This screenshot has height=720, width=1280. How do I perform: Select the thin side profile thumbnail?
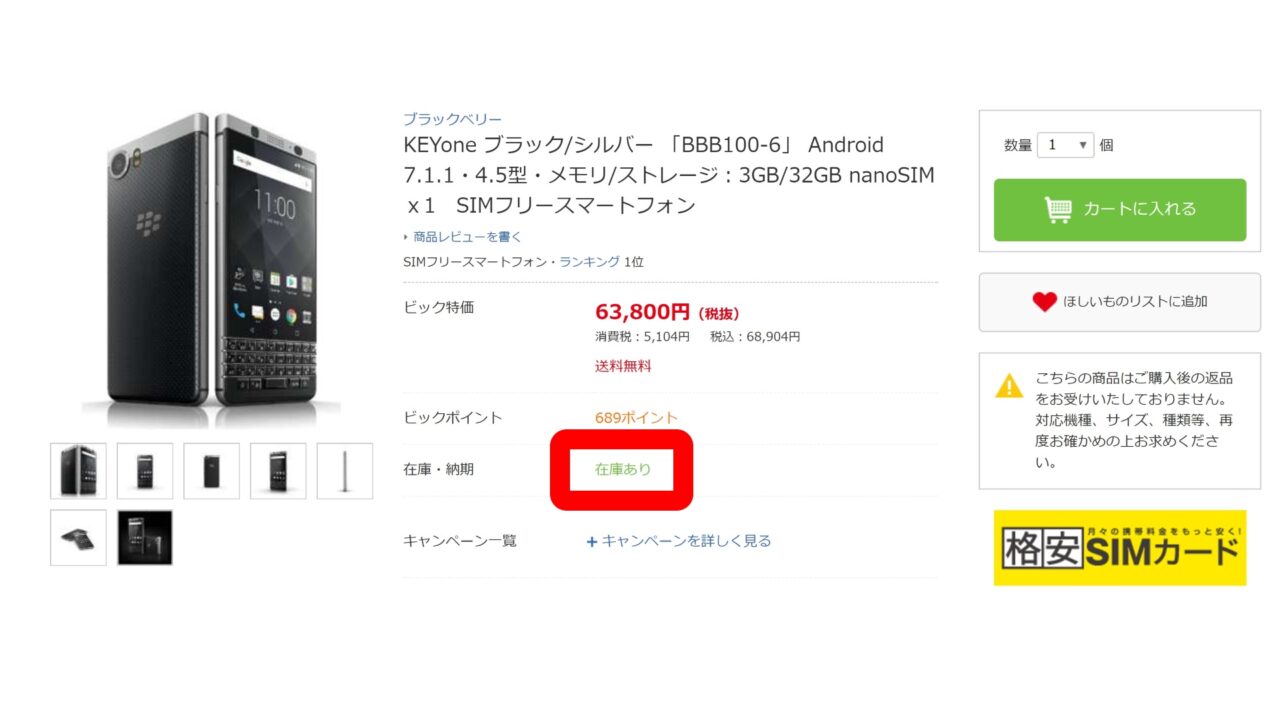tap(345, 471)
